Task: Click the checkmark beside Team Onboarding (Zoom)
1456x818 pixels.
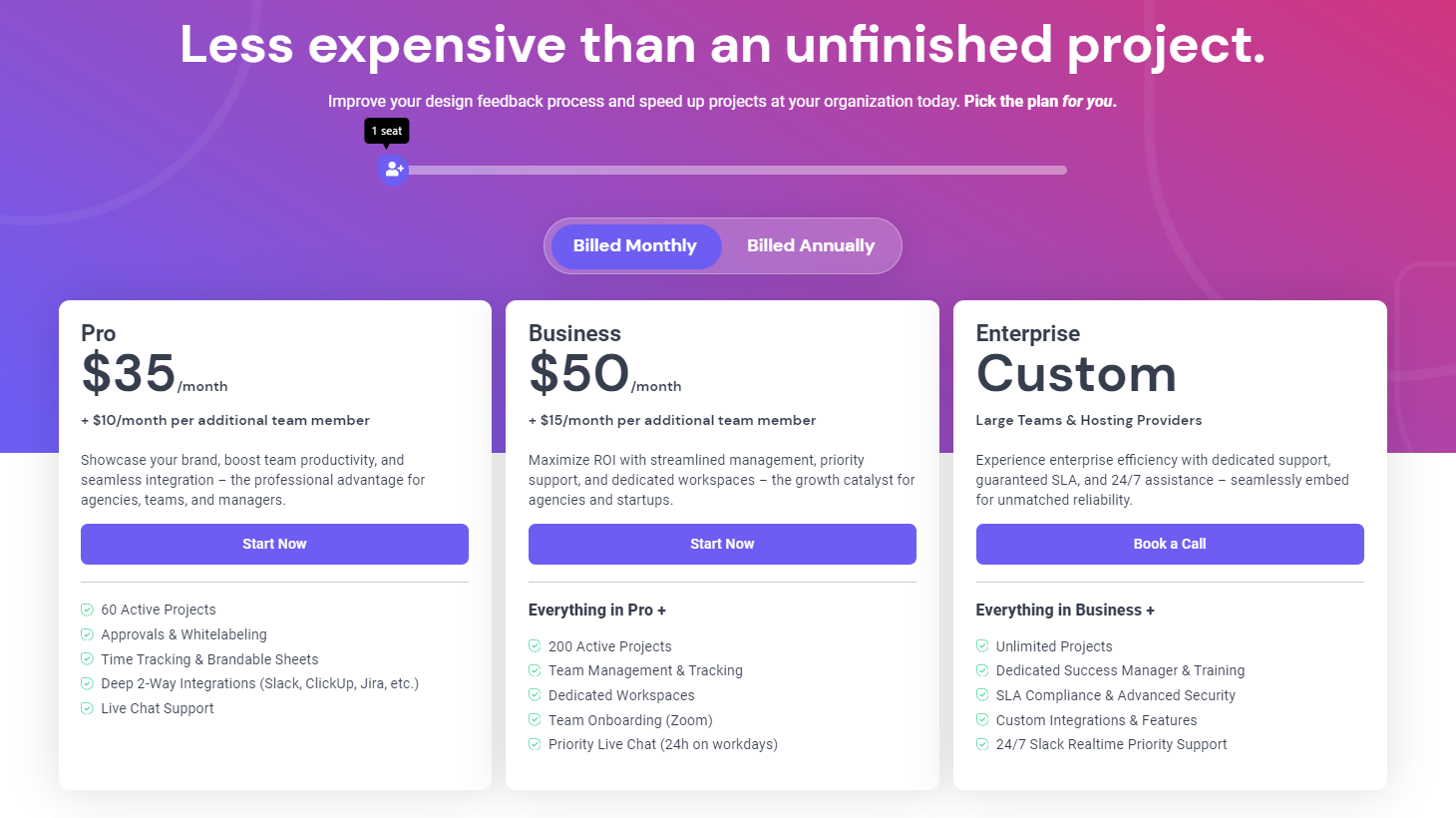Action: click(x=534, y=720)
